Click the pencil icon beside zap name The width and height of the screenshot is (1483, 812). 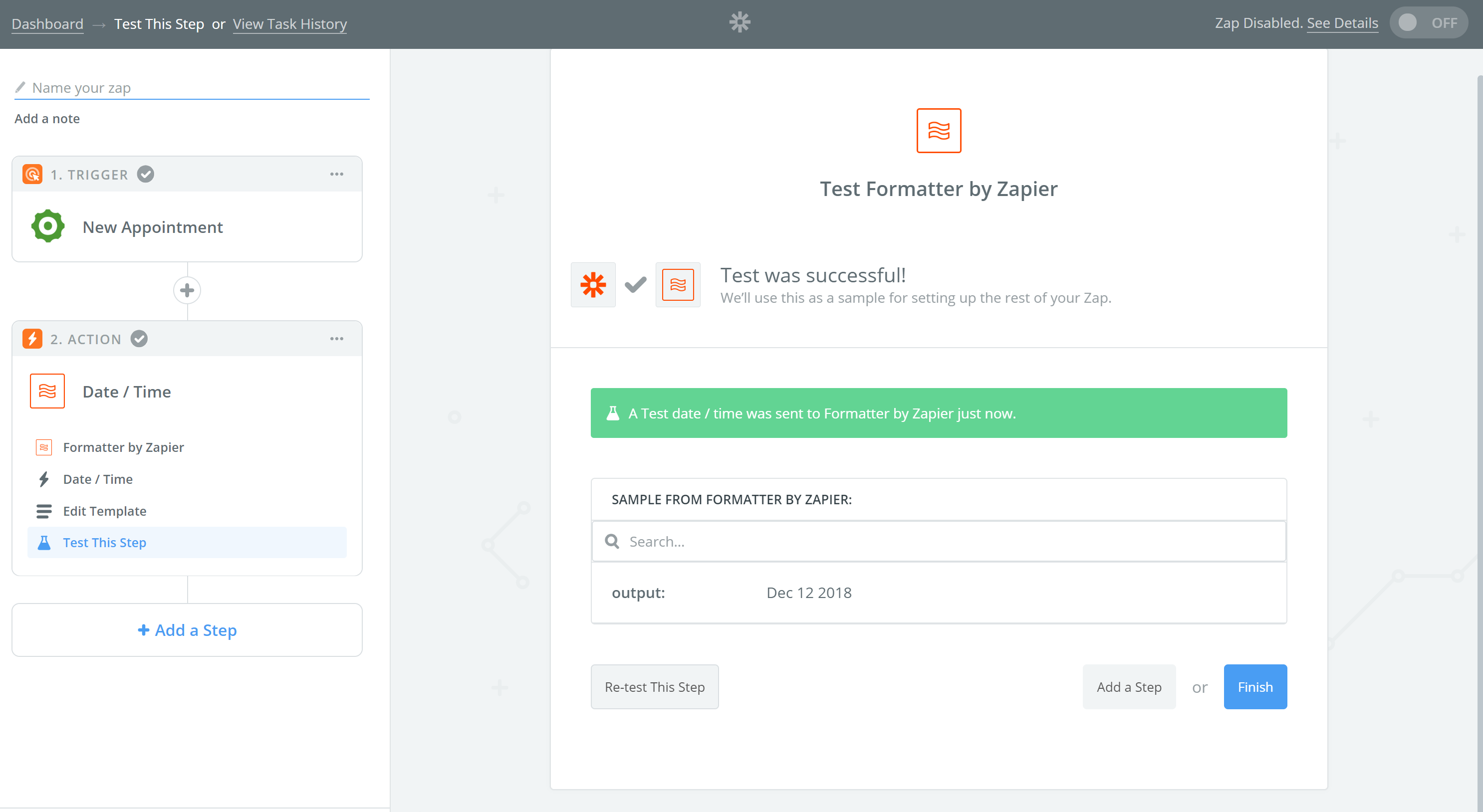pyautogui.click(x=20, y=87)
